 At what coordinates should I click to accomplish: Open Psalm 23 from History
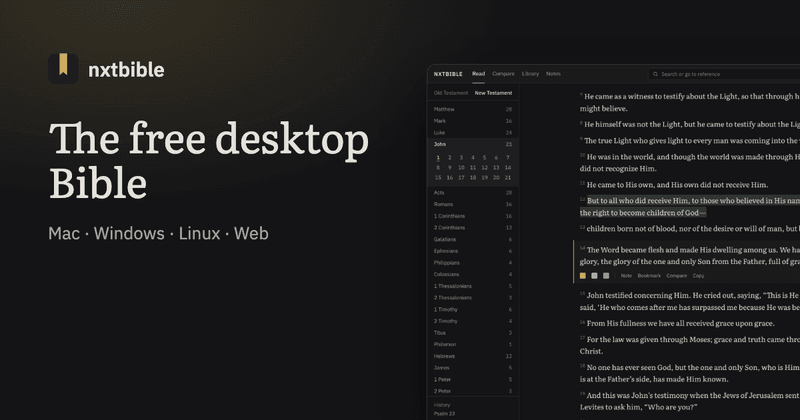pyautogui.click(x=444, y=414)
